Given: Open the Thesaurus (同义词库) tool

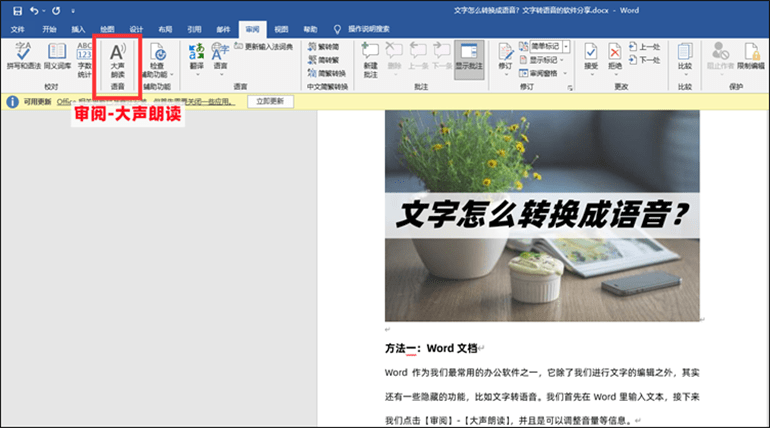Looking at the screenshot, I should [x=56, y=57].
